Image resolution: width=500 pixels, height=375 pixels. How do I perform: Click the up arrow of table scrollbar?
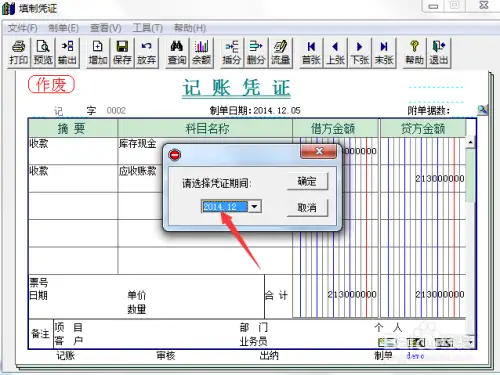coord(470,142)
